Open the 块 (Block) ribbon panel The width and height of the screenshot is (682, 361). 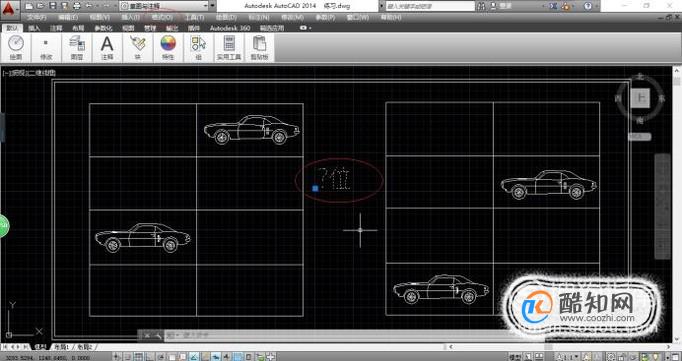pyautogui.click(x=137, y=47)
